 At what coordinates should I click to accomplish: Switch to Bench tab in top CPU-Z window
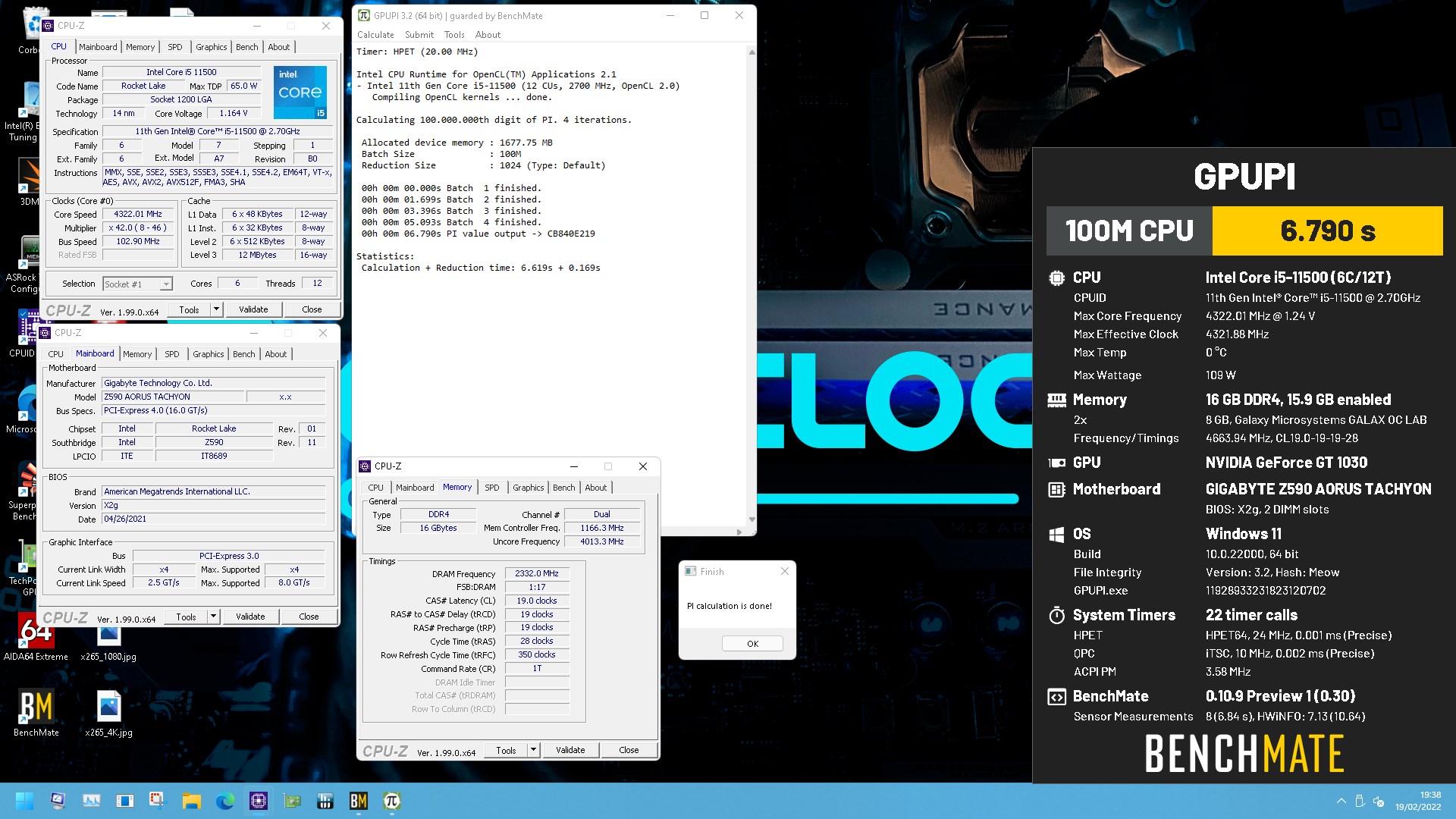(x=247, y=47)
